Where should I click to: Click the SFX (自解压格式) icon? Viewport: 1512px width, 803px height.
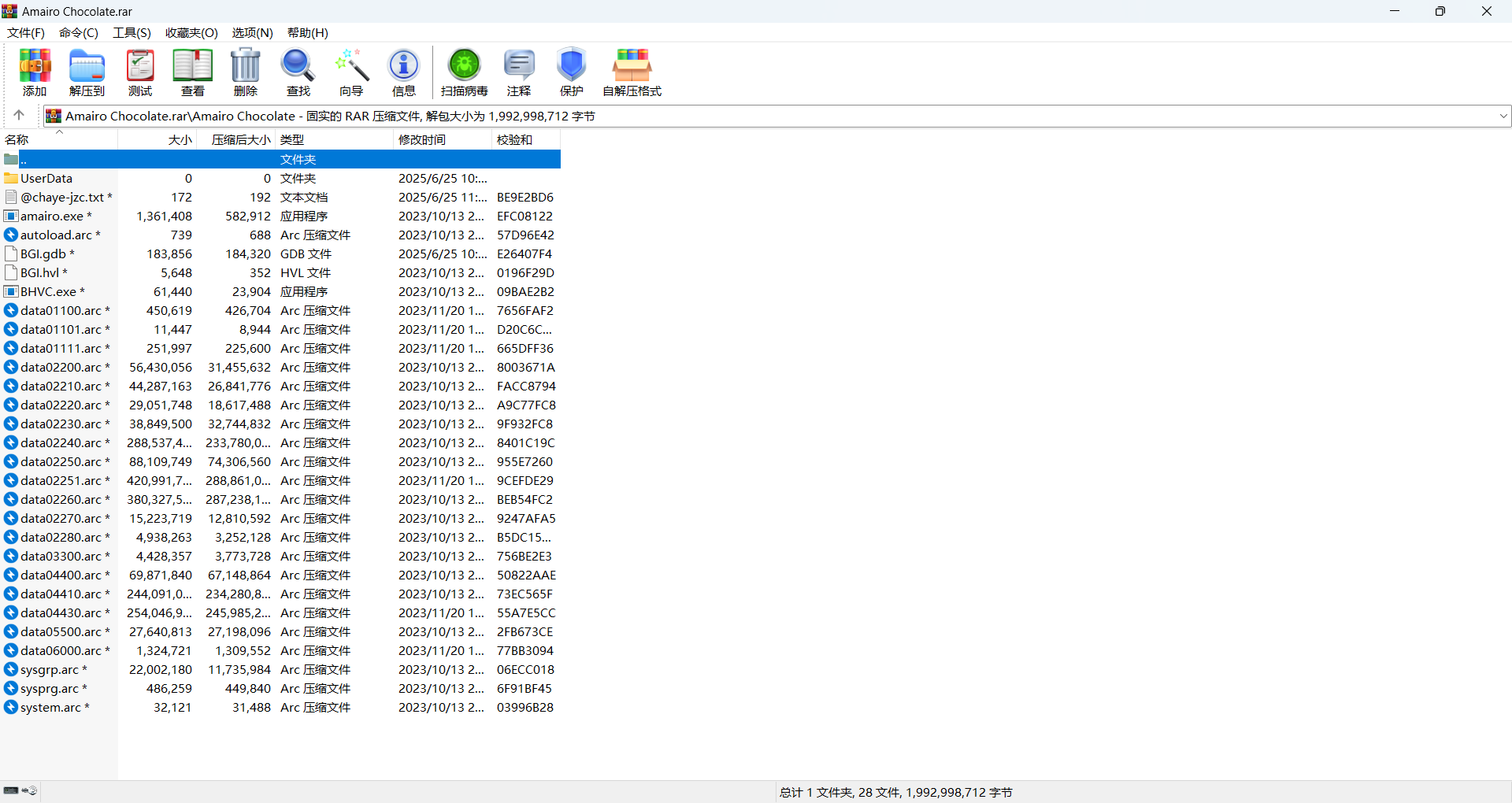(x=632, y=71)
